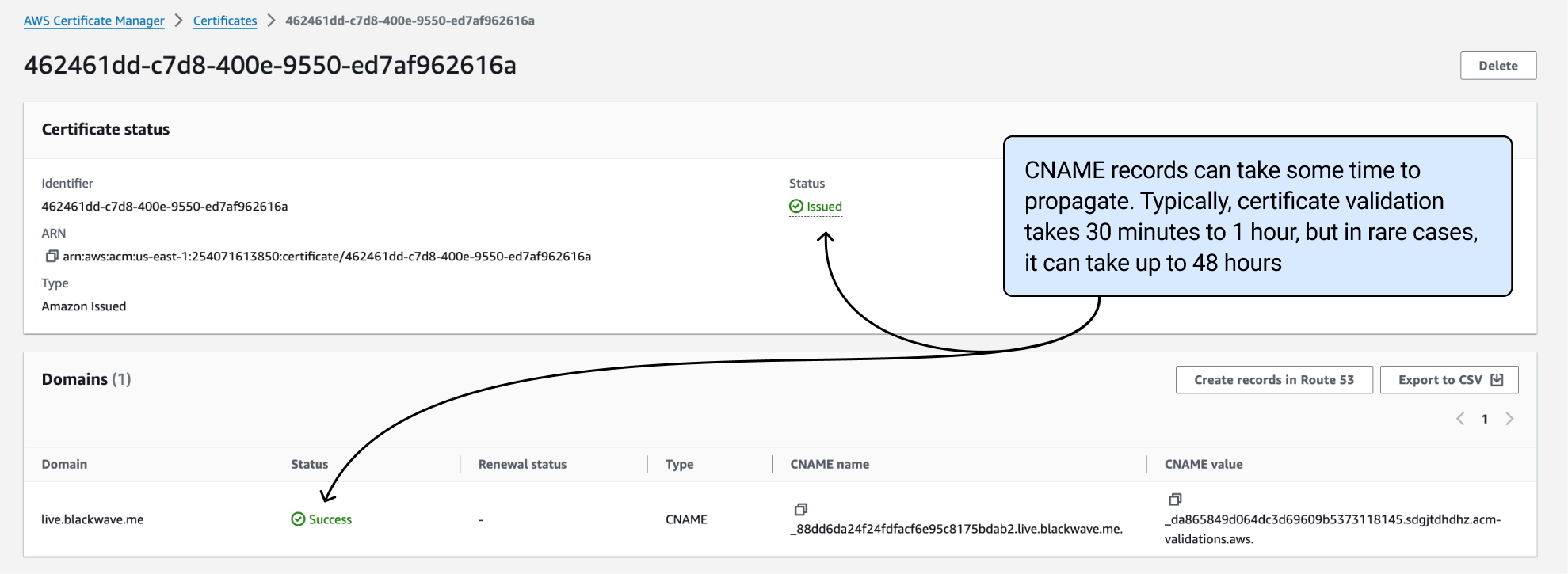This screenshot has width=1568, height=574.
Task: Select the live.blackwave.me domain cell
Action: (93, 519)
